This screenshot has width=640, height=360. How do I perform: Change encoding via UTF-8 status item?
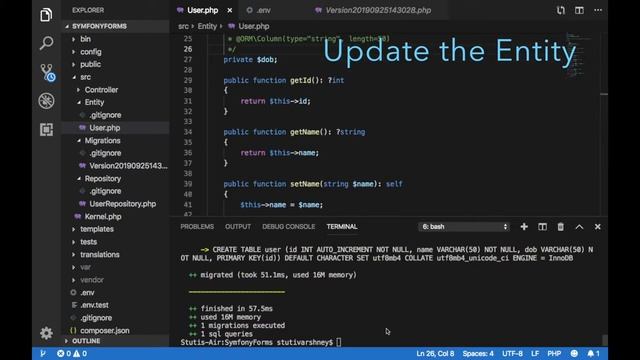coord(512,353)
